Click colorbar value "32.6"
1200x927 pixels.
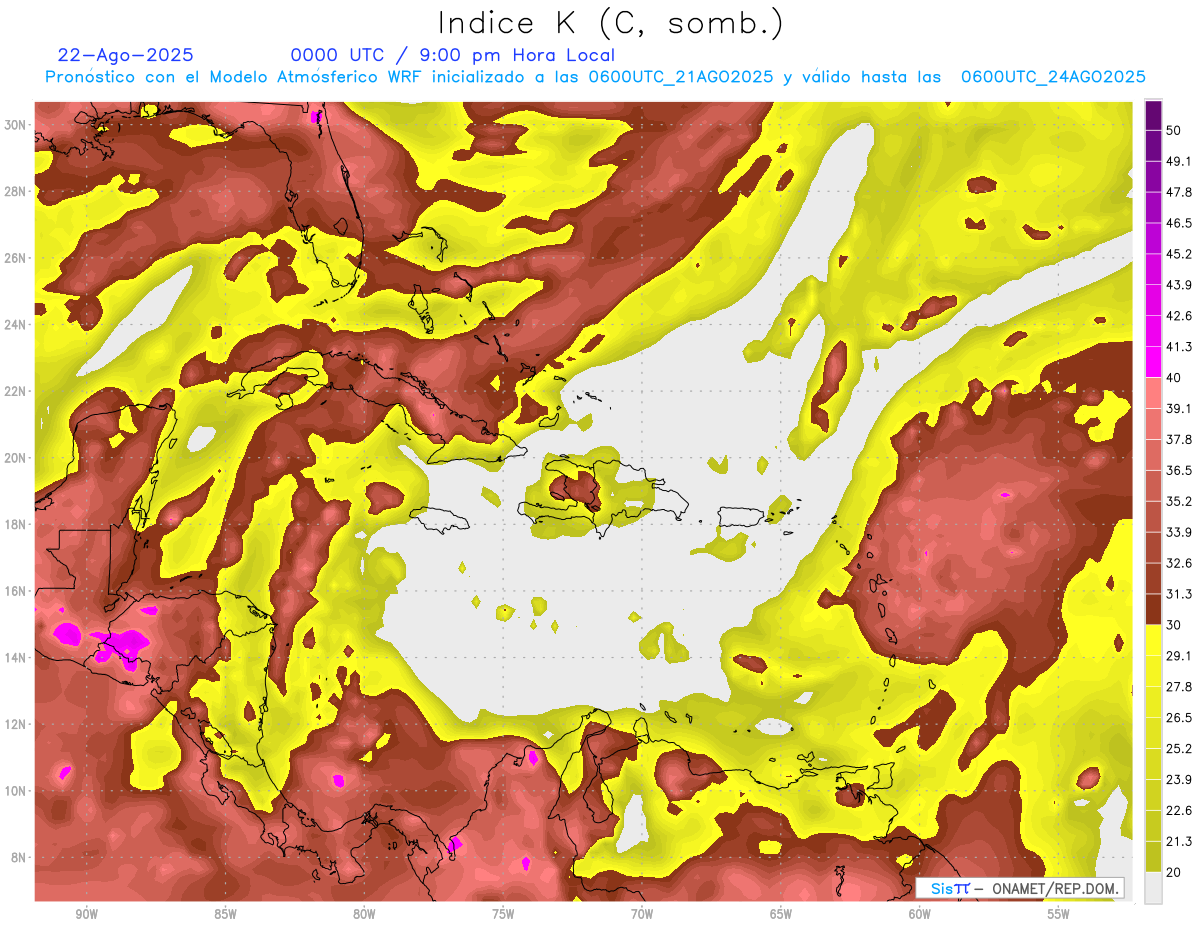1179,563
